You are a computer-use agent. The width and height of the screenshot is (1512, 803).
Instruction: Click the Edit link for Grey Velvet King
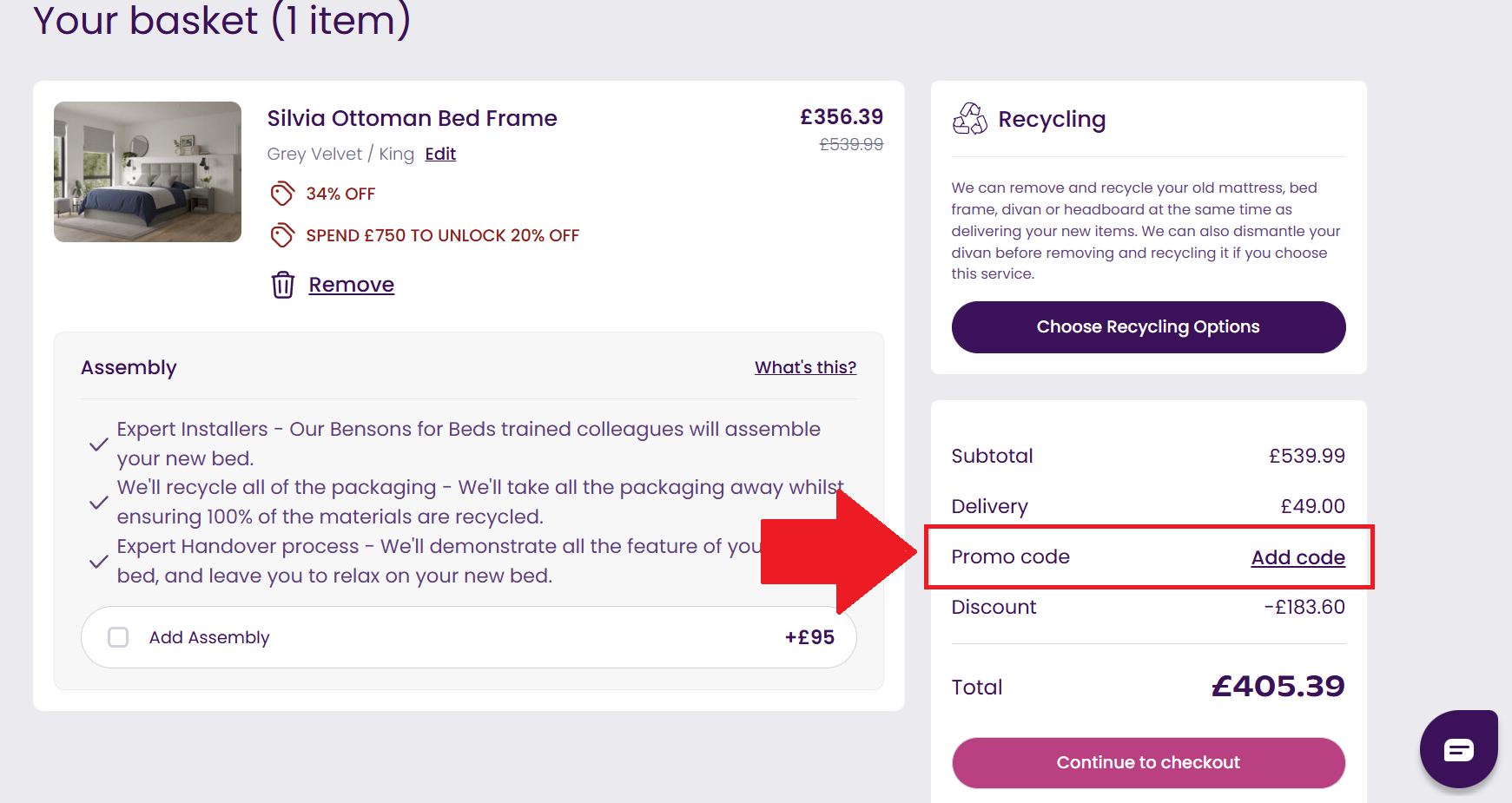[440, 154]
